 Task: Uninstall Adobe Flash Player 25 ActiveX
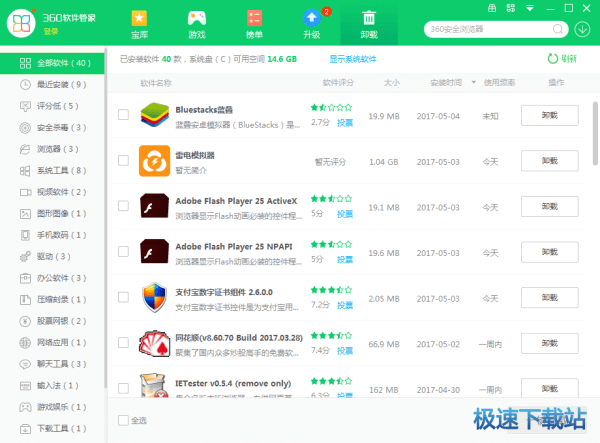tap(549, 207)
